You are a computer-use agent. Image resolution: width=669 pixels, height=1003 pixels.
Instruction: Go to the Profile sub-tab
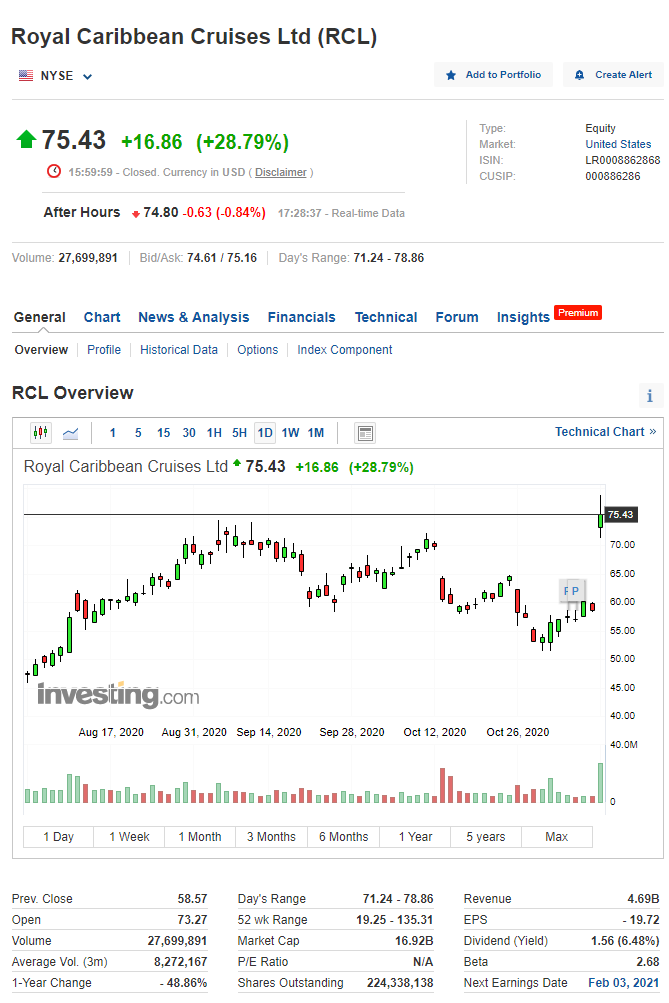pyautogui.click(x=104, y=350)
